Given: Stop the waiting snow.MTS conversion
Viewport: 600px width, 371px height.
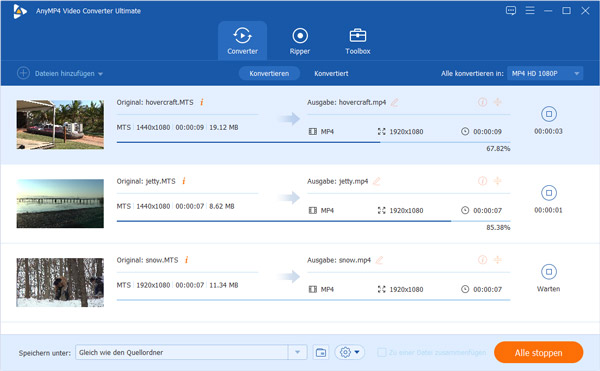Looking at the screenshot, I should [x=549, y=272].
